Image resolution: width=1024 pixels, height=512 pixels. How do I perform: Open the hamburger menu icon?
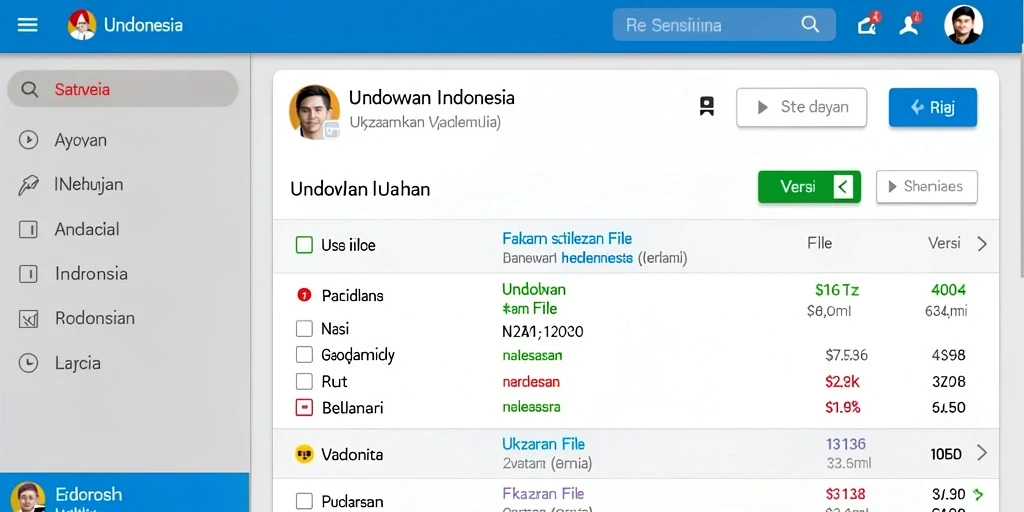coord(27,25)
